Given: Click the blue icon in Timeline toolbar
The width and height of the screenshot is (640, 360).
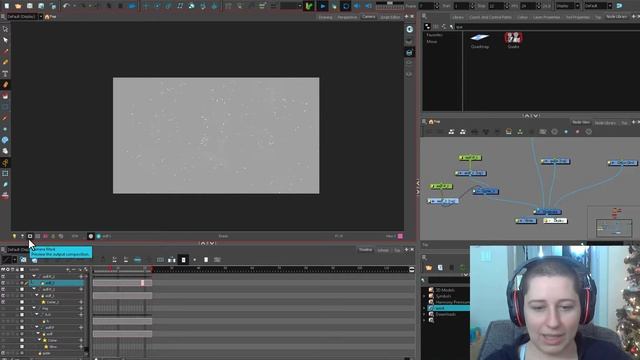Looking at the screenshot, I should click(x=138, y=260).
